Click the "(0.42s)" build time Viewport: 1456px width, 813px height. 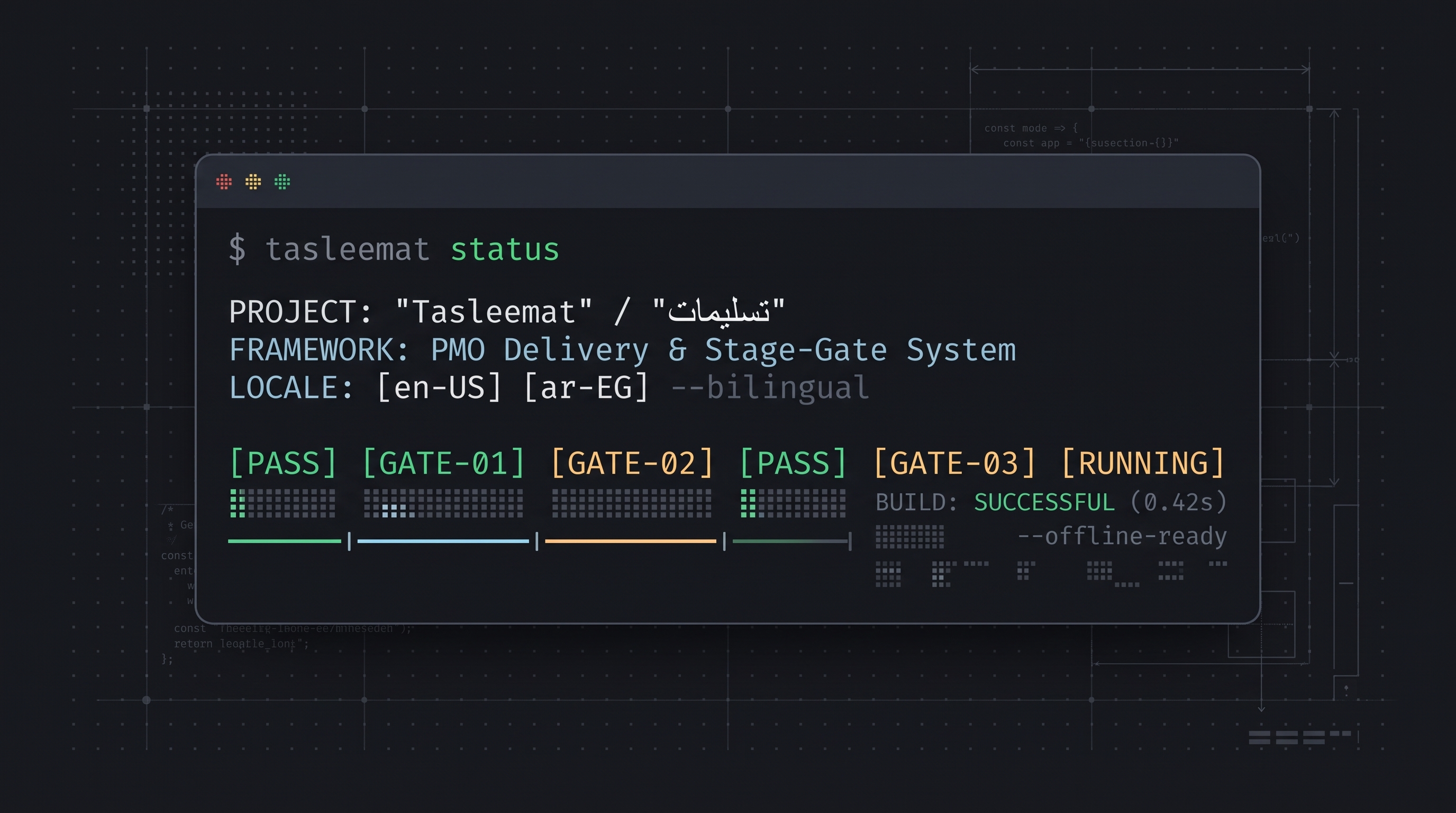[1178, 503]
